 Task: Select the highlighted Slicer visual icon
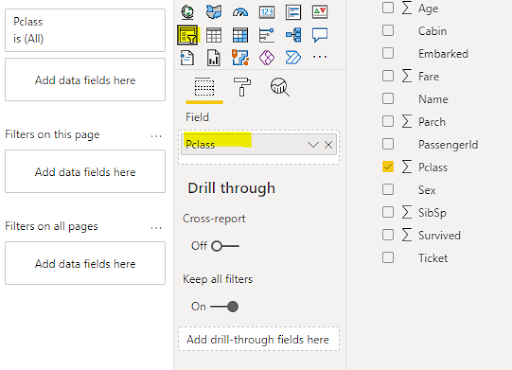click(x=188, y=35)
